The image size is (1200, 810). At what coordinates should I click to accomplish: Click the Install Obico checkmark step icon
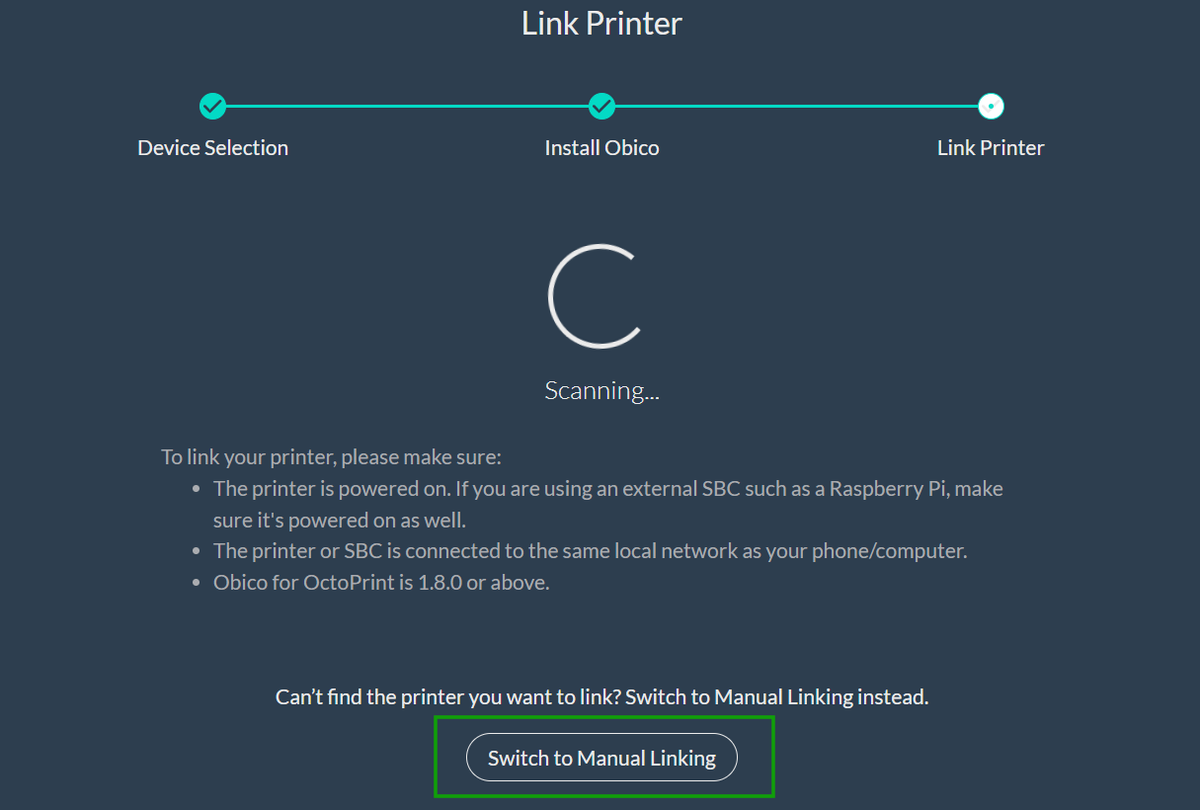pyautogui.click(x=601, y=106)
